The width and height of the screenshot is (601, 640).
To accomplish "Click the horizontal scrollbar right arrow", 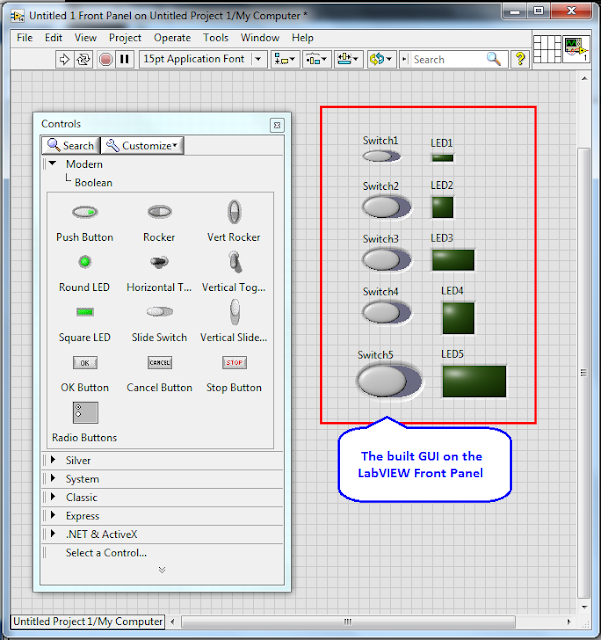I will click(x=568, y=622).
